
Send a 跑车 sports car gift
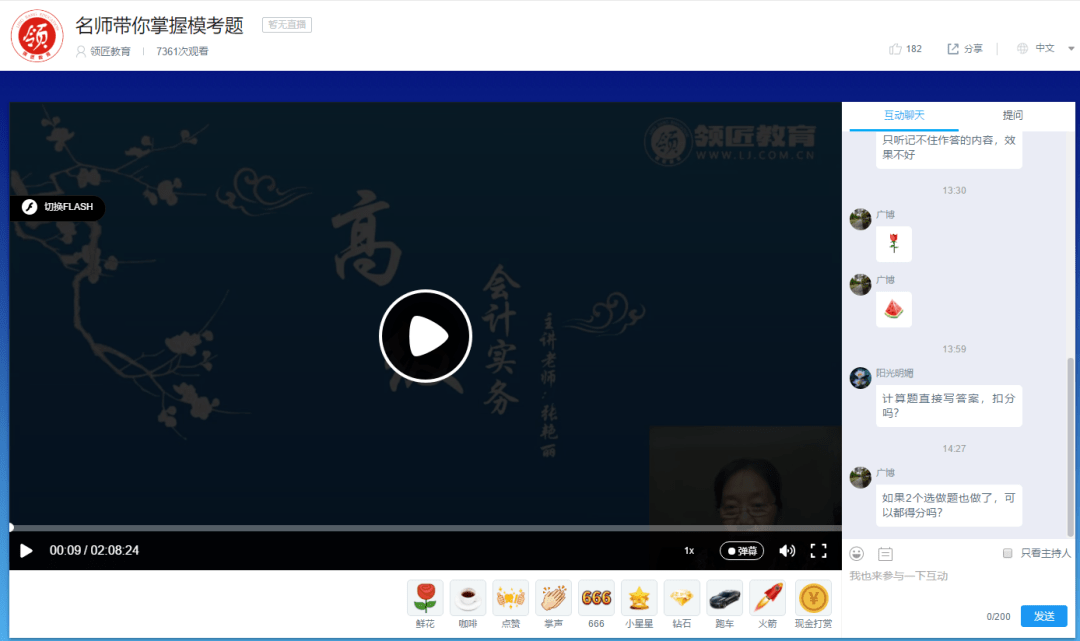724,605
